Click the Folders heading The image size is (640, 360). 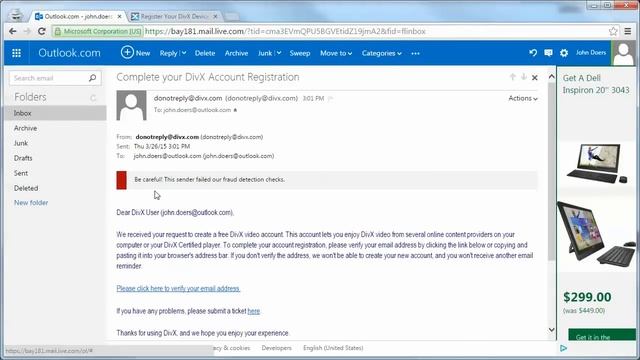coord(30,97)
